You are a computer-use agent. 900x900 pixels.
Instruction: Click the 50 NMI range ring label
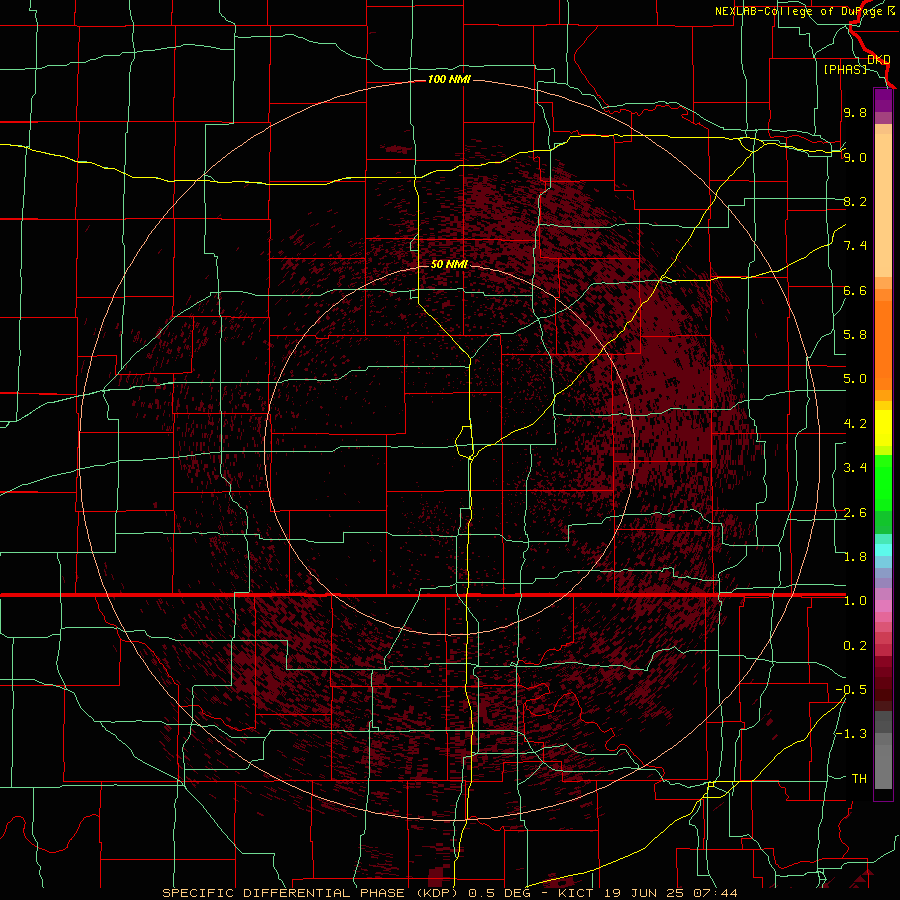(449, 264)
